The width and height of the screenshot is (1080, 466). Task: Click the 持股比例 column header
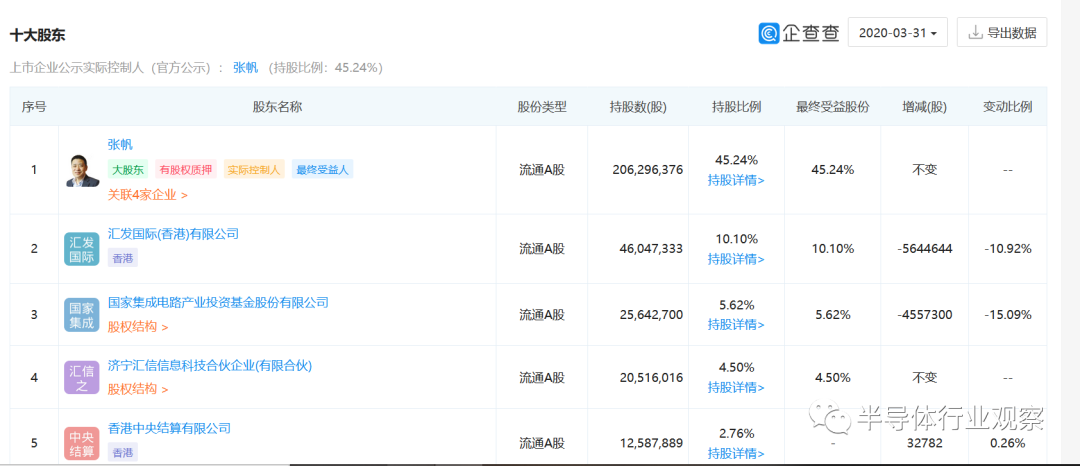736,107
